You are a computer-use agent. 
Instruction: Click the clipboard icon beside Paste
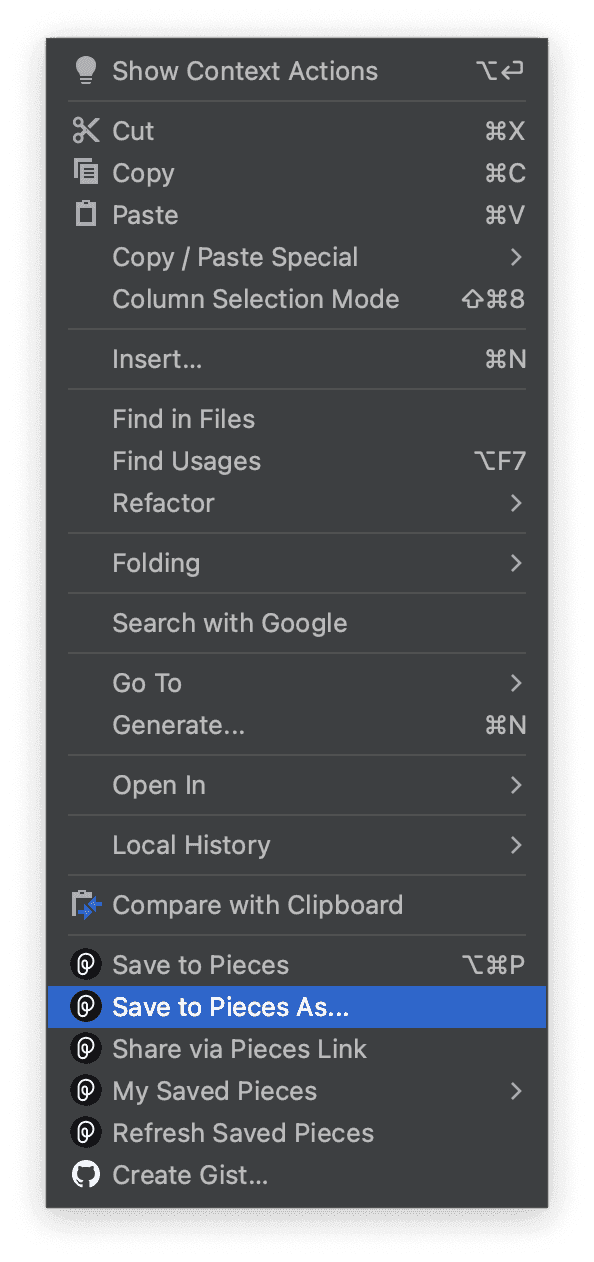coord(86,214)
